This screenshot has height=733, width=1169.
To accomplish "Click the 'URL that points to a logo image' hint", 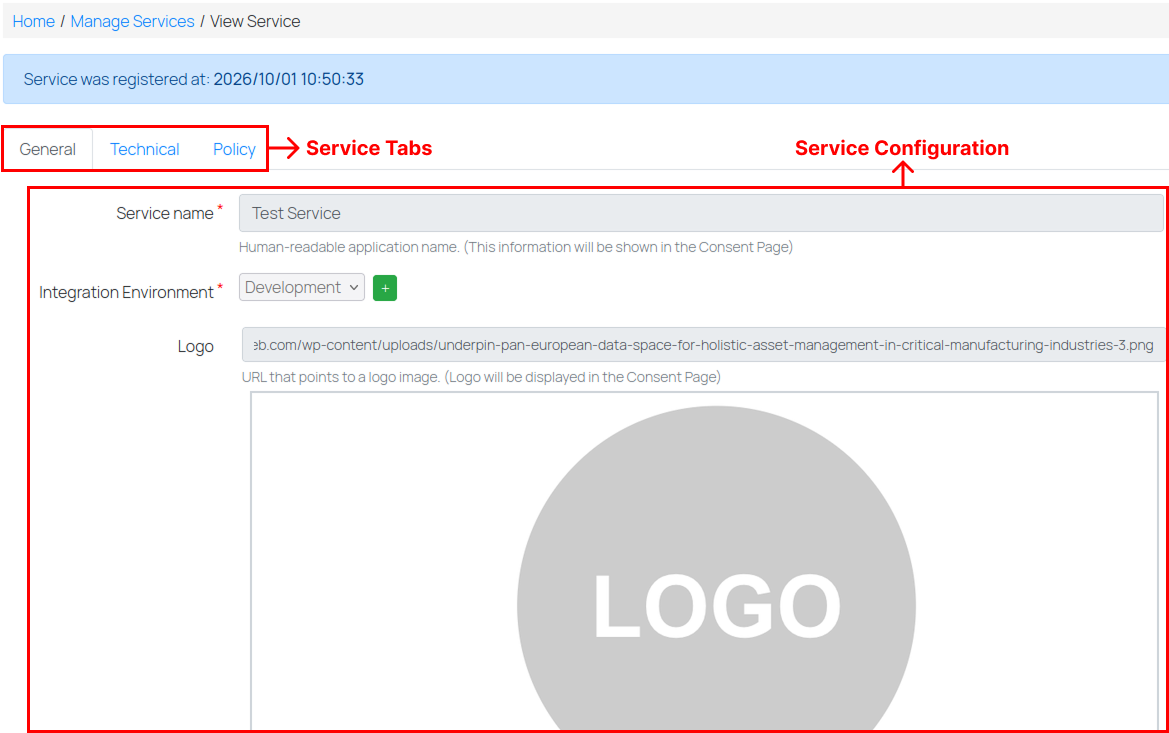I will pos(481,377).
